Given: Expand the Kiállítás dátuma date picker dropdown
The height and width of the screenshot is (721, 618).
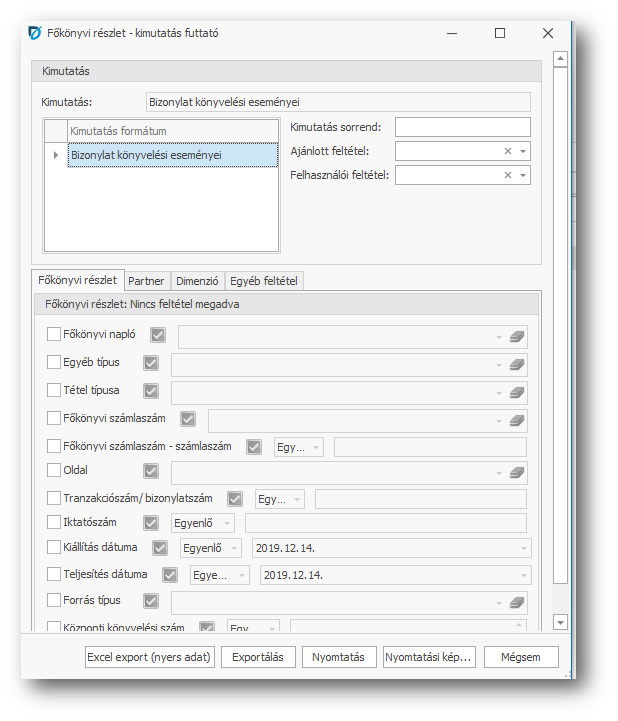Looking at the screenshot, I should tap(523, 548).
